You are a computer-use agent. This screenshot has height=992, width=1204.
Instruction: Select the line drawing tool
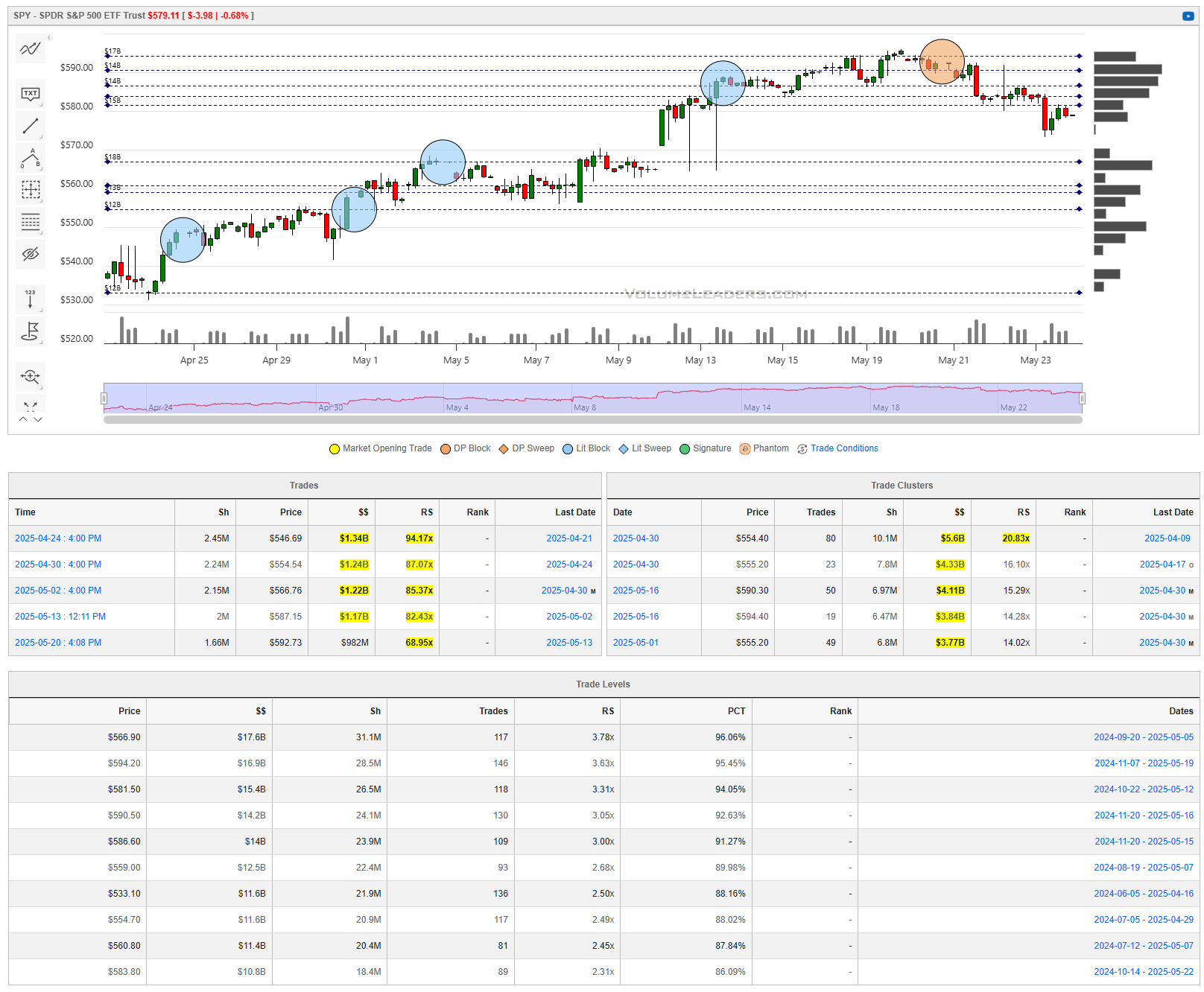tap(31, 126)
